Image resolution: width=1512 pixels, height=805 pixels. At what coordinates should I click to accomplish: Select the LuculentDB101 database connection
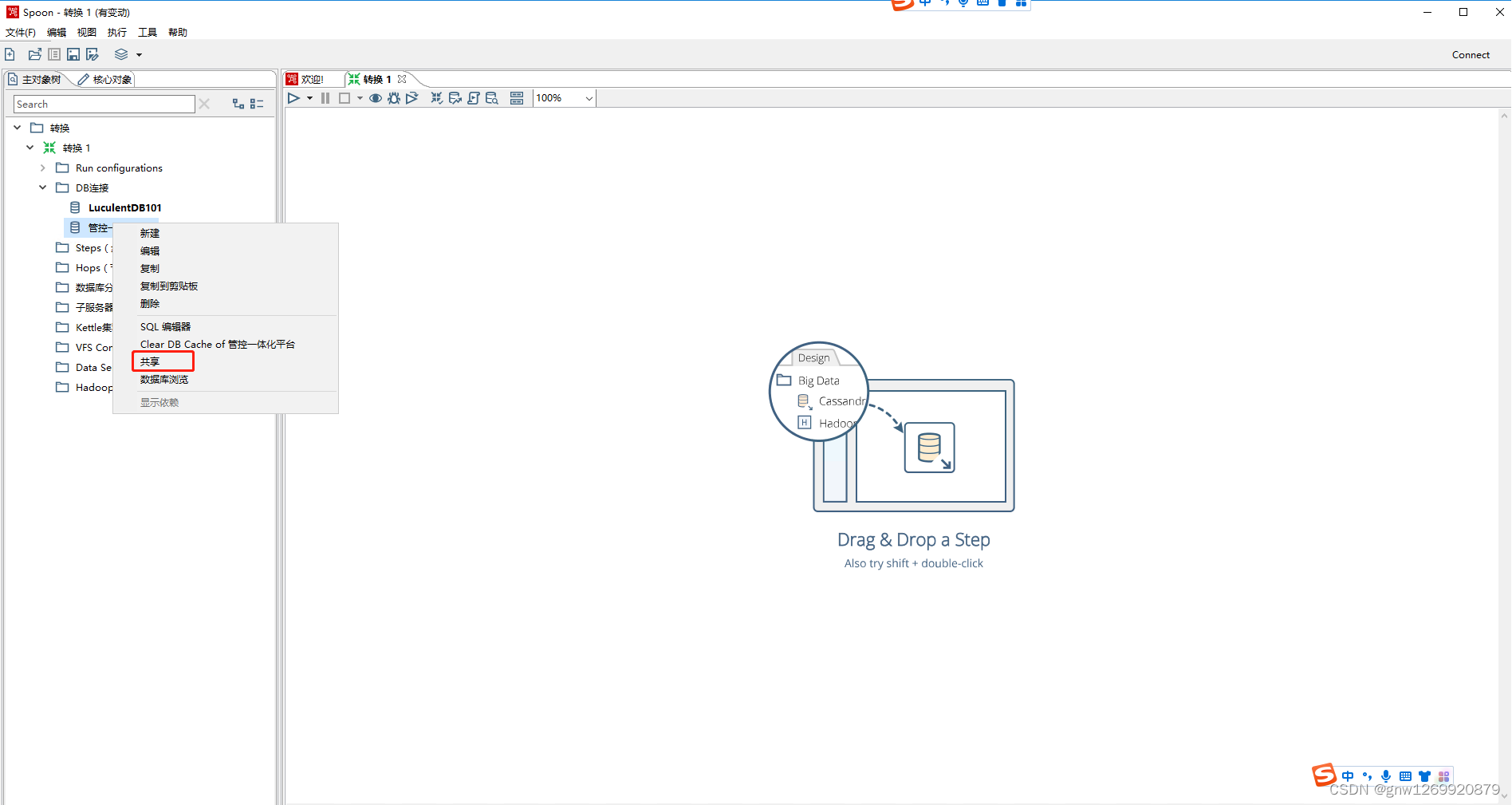tap(124, 207)
